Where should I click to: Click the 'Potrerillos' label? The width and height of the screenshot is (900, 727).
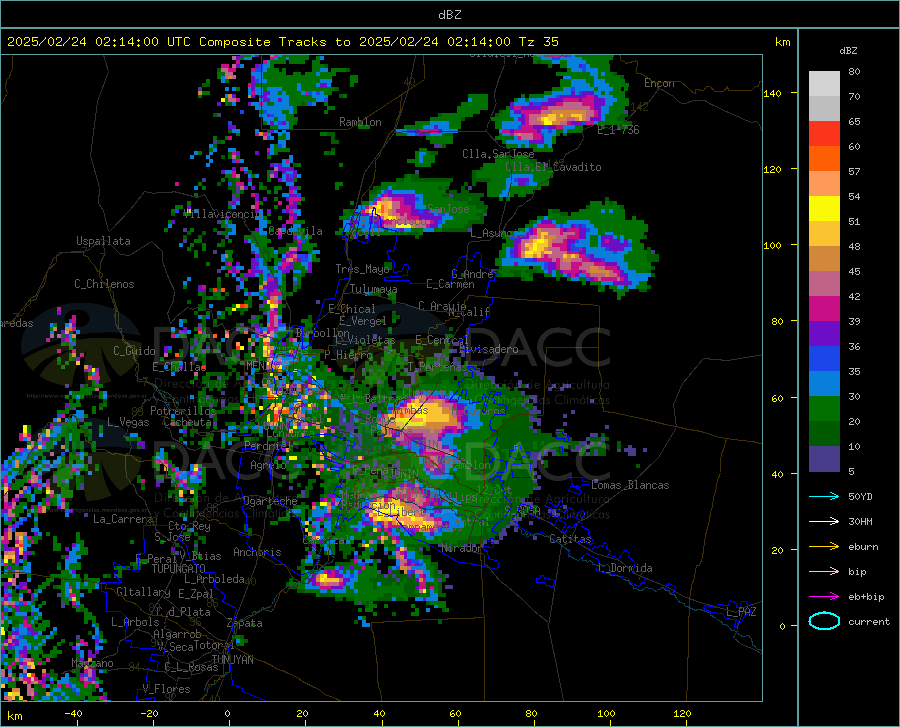click(x=183, y=411)
